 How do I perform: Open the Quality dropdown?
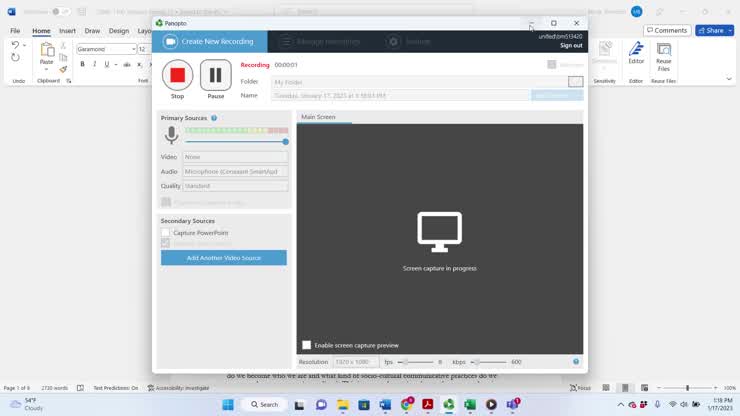(235, 186)
